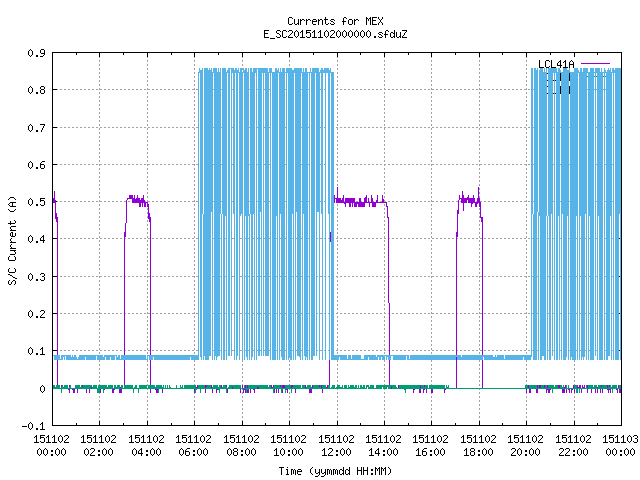Viewport: 640px width, 480px height.
Task: Click the x-axis label '151102 08:00'
Action: pos(241,446)
